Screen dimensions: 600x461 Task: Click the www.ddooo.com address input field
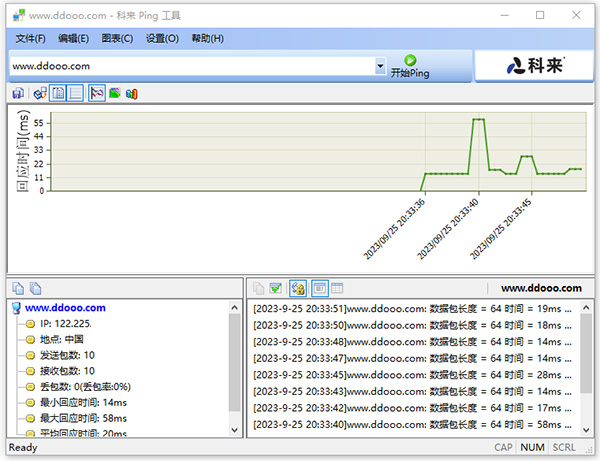[x=192, y=66]
